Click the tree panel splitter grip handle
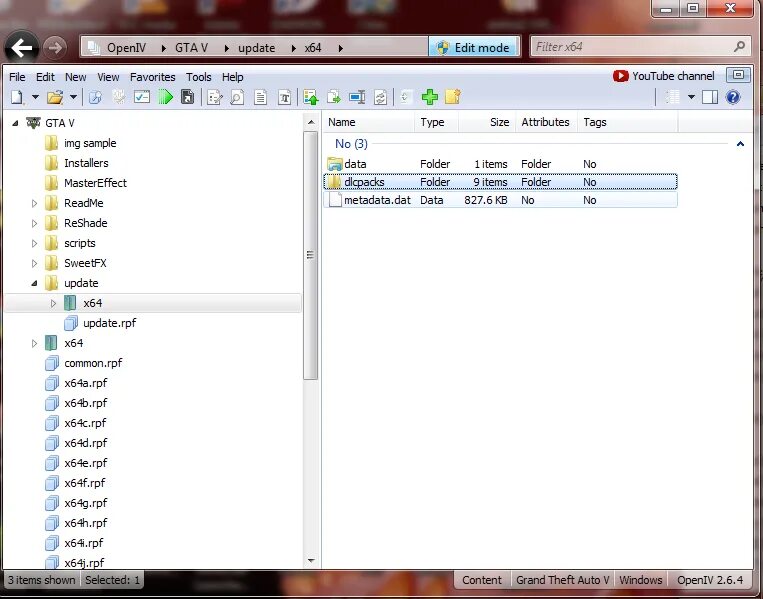763x599 pixels. pyautogui.click(x=310, y=254)
